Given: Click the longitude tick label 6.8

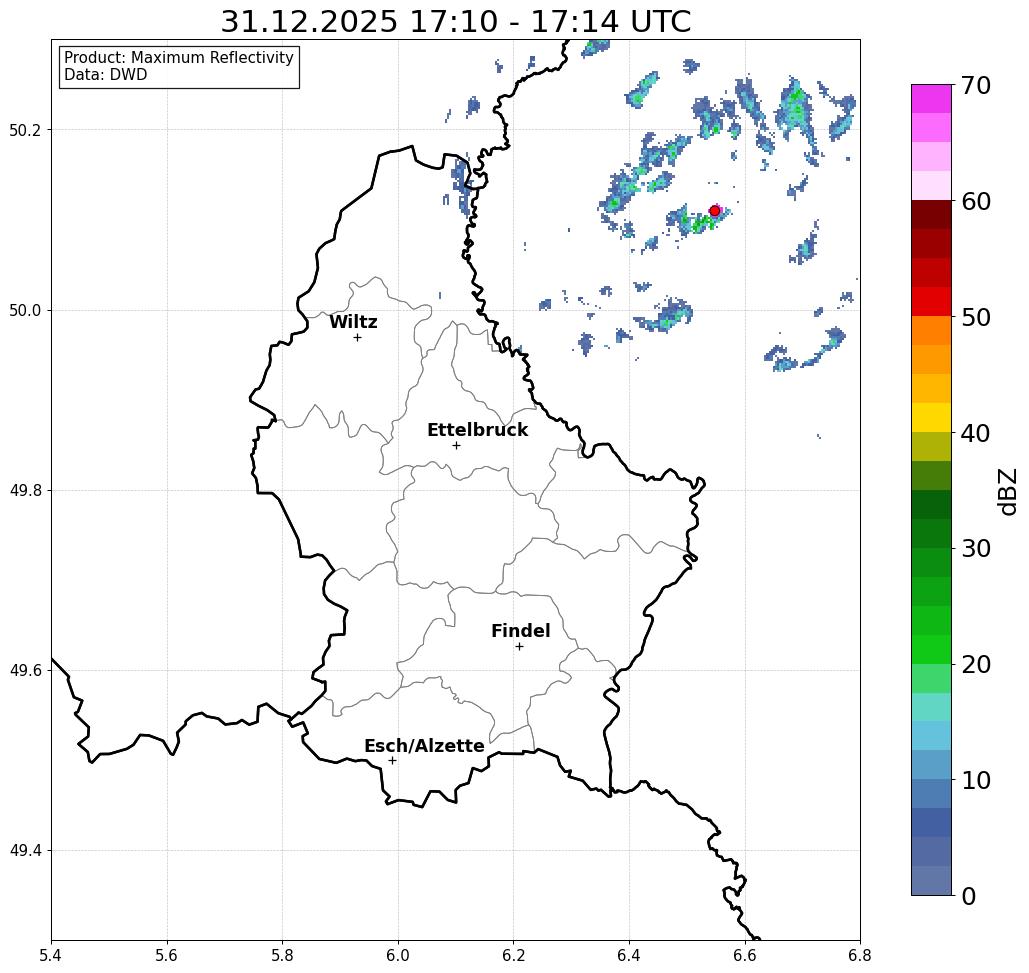Looking at the screenshot, I should [860, 955].
